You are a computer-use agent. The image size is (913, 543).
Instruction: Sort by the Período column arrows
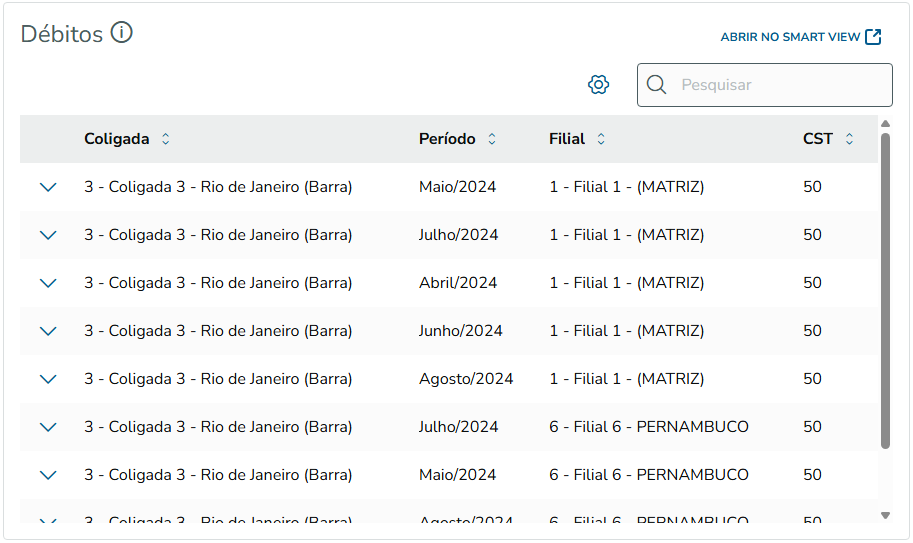click(x=492, y=139)
